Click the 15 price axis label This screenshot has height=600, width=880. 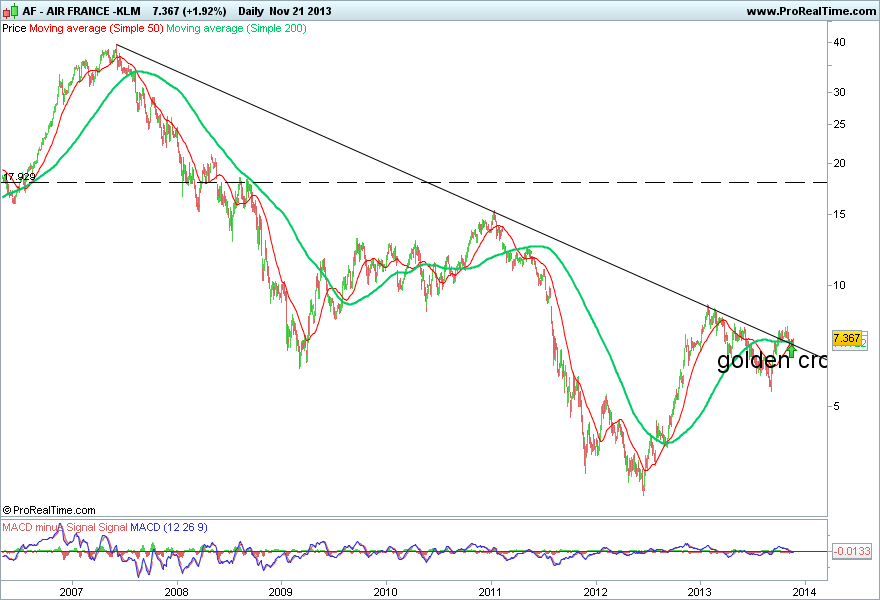(x=840, y=214)
